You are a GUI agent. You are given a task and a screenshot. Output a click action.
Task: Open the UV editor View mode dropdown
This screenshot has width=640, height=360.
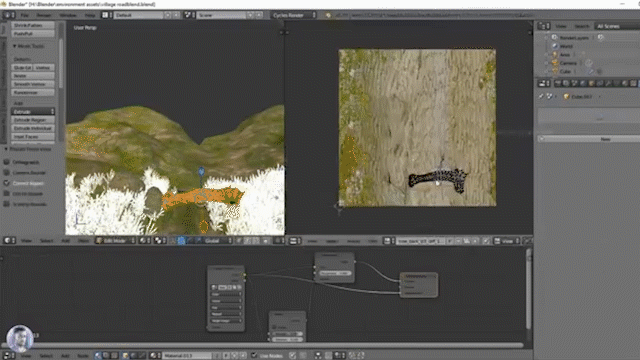point(507,241)
